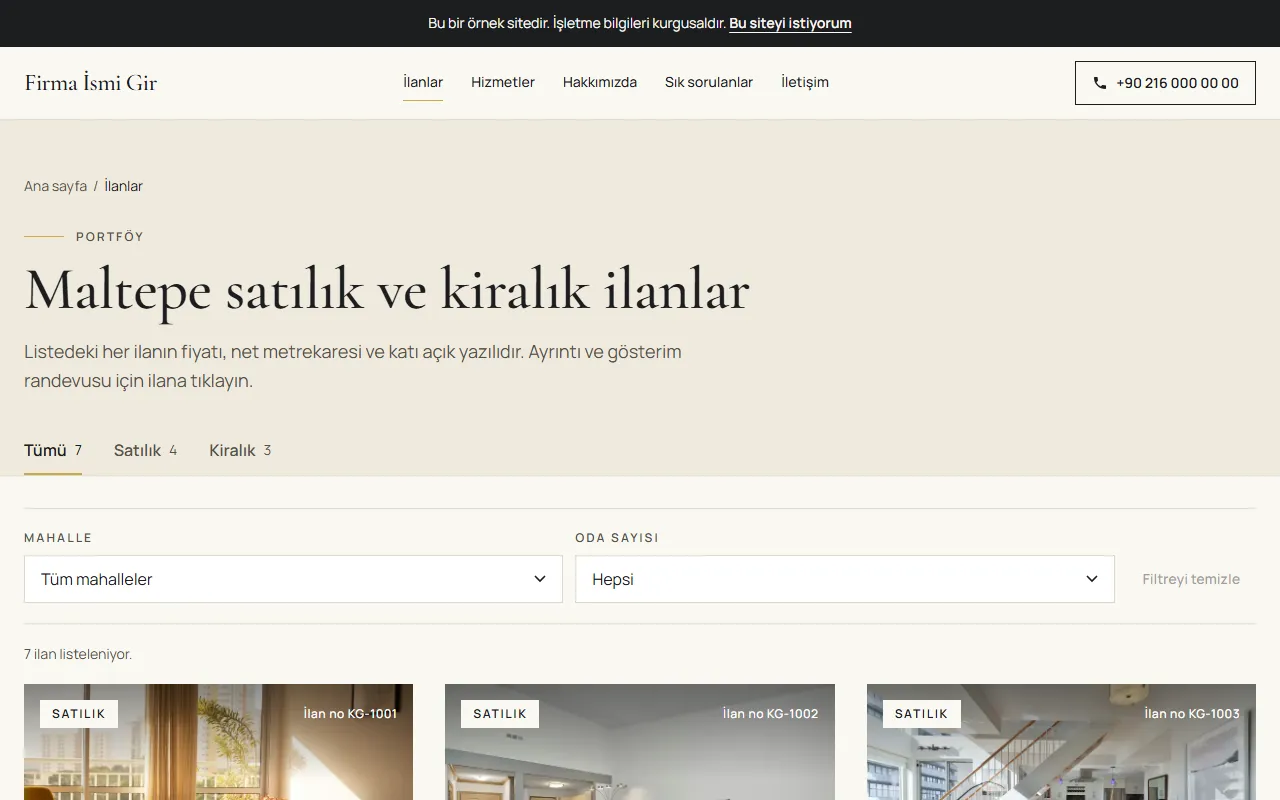Click the PORTFÖY section label

click(110, 237)
